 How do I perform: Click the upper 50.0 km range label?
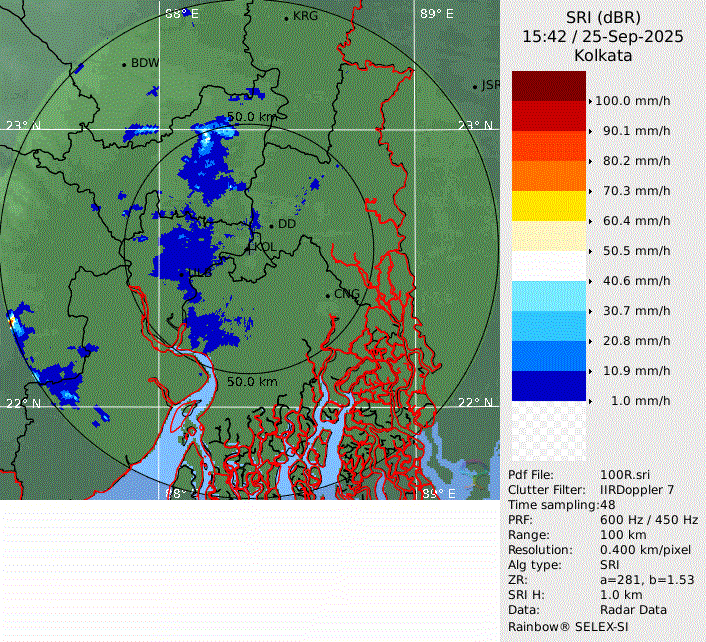pos(252,117)
